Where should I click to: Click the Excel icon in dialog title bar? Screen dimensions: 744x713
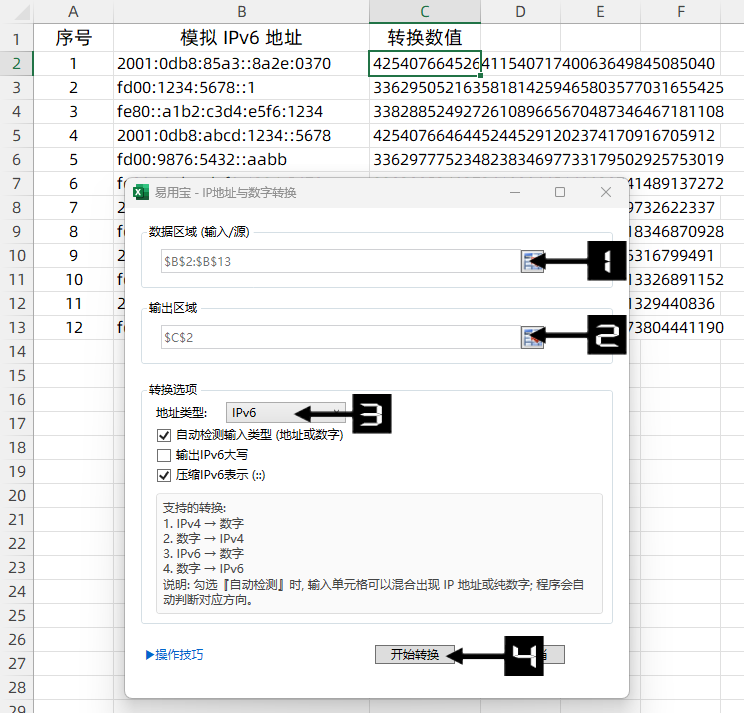[141, 192]
